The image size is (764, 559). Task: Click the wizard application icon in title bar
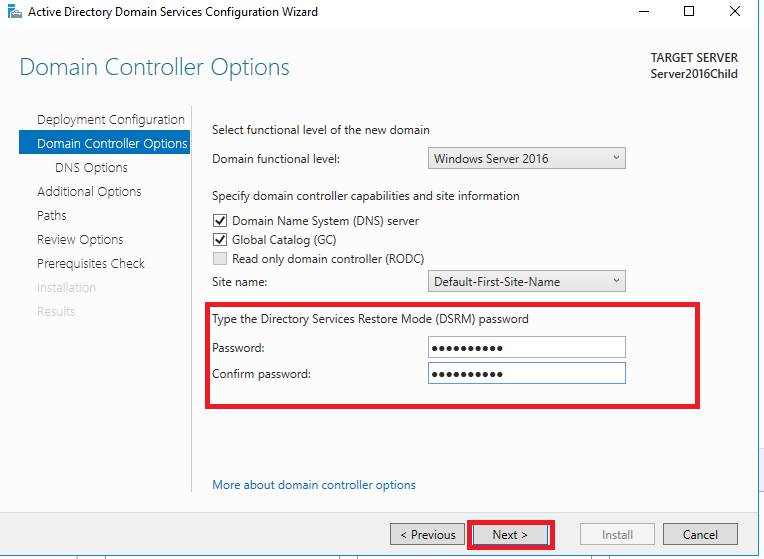click(x=15, y=12)
